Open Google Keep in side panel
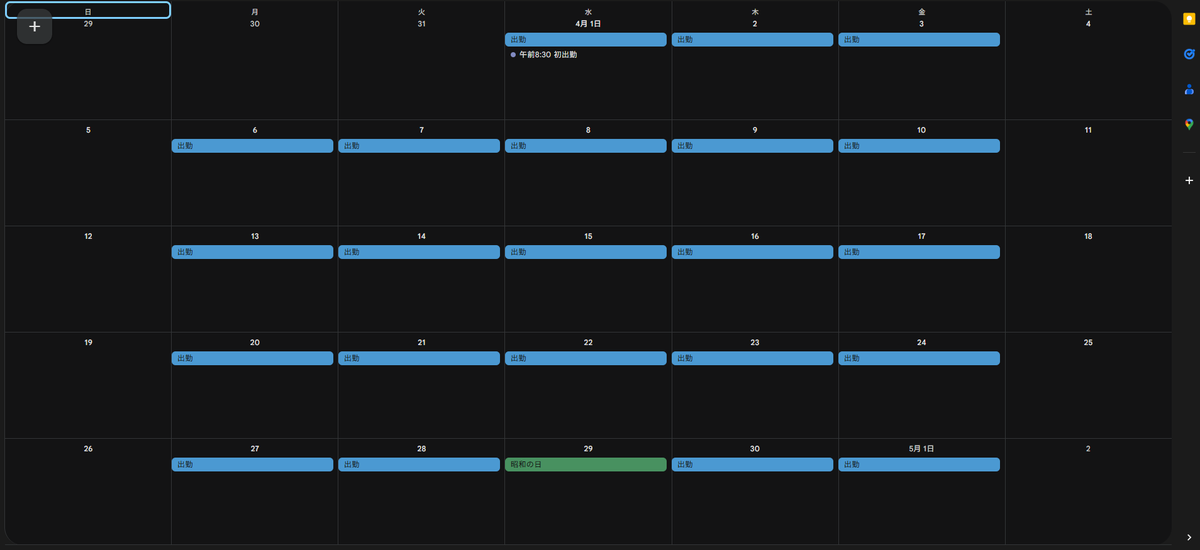The image size is (1200, 550). tap(1189, 17)
